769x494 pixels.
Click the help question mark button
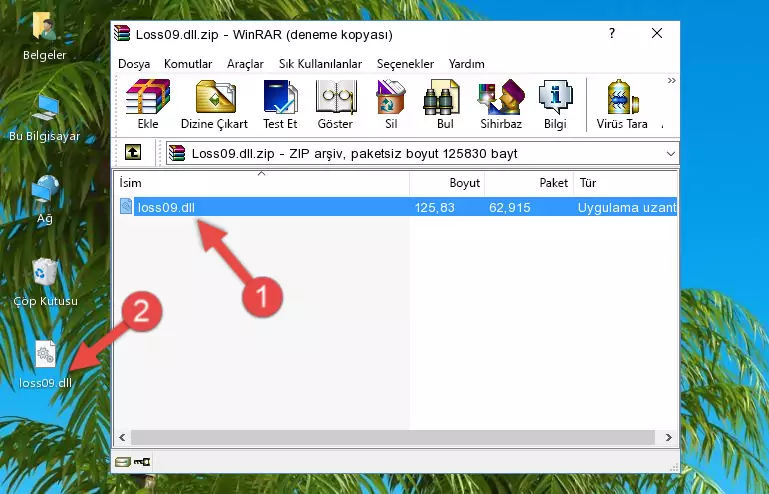click(612, 33)
